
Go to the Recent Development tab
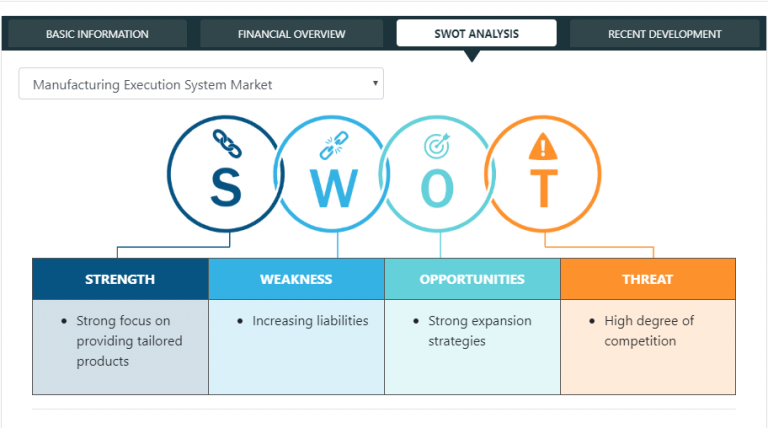coord(664,34)
